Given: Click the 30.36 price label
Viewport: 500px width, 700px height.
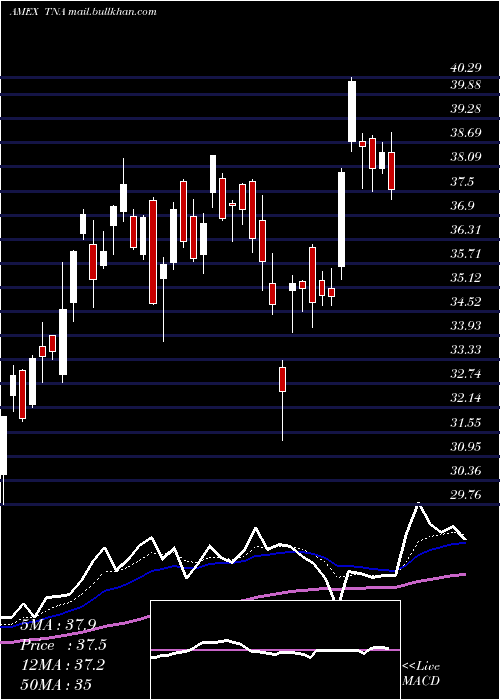Looking at the screenshot, I should [x=466, y=471].
